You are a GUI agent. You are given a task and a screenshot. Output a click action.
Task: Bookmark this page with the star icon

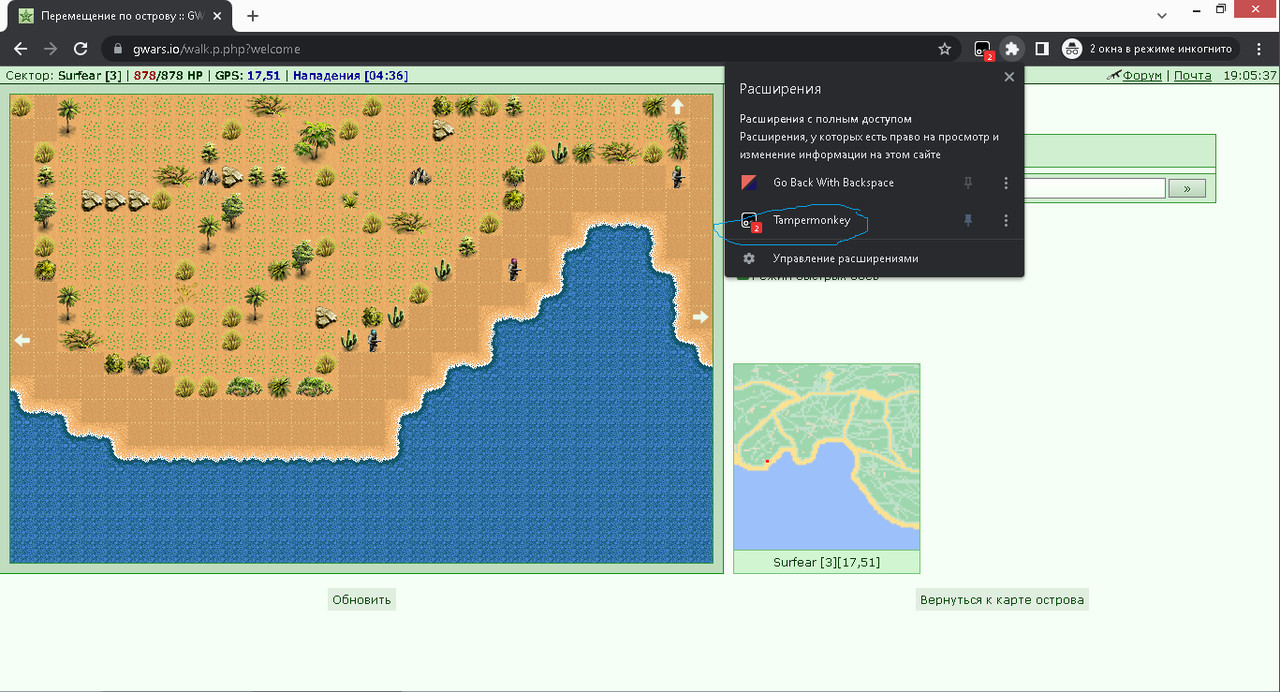point(944,48)
